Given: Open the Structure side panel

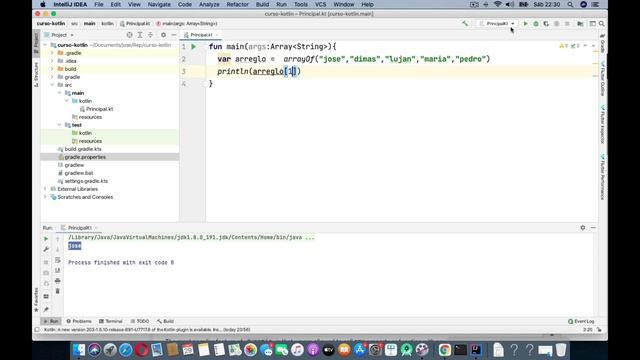Looking at the screenshot, I should pyautogui.click(x=36, y=75).
